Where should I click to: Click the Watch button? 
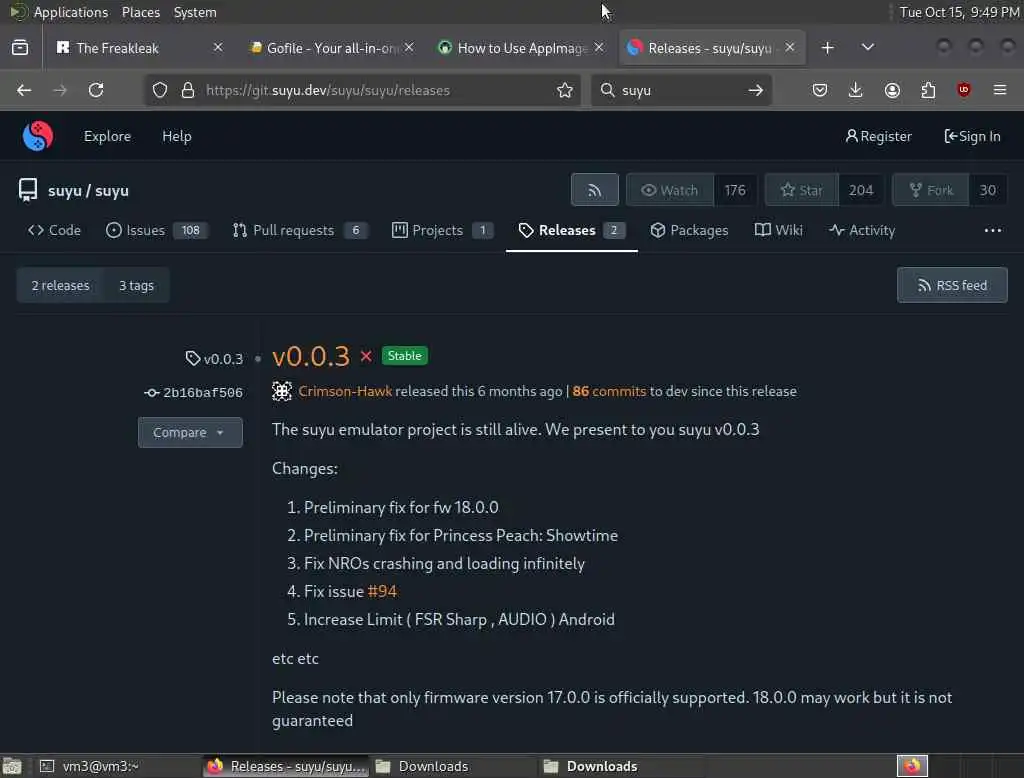[x=669, y=190]
